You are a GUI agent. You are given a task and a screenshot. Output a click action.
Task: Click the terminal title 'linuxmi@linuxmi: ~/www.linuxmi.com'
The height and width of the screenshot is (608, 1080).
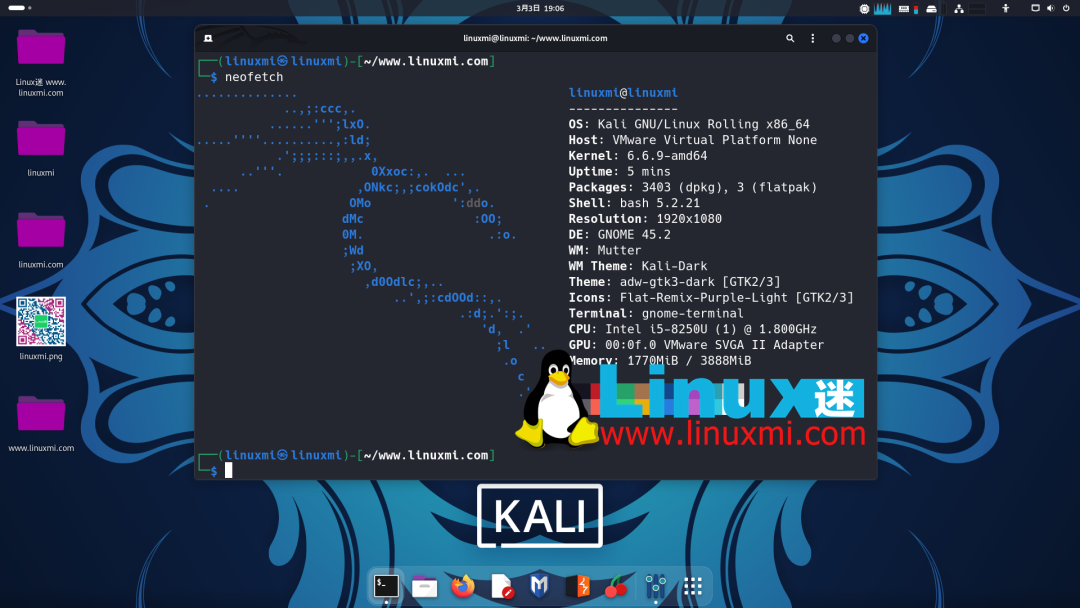[x=535, y=39]
